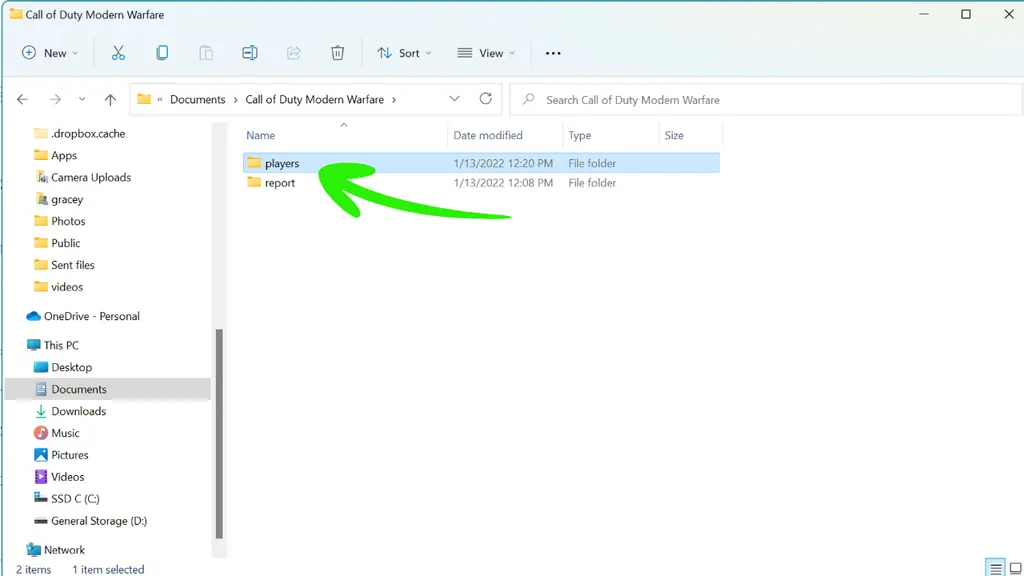Select the report folder
1024x576 pixels.
pos(280,183)
